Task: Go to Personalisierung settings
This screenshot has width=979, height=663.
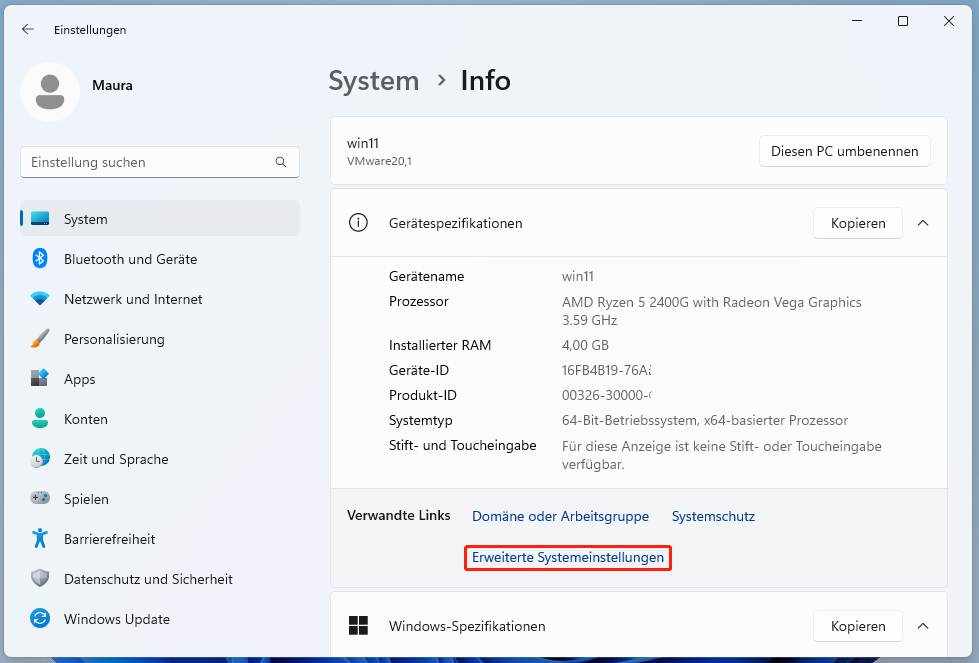Action: (160, 338)
